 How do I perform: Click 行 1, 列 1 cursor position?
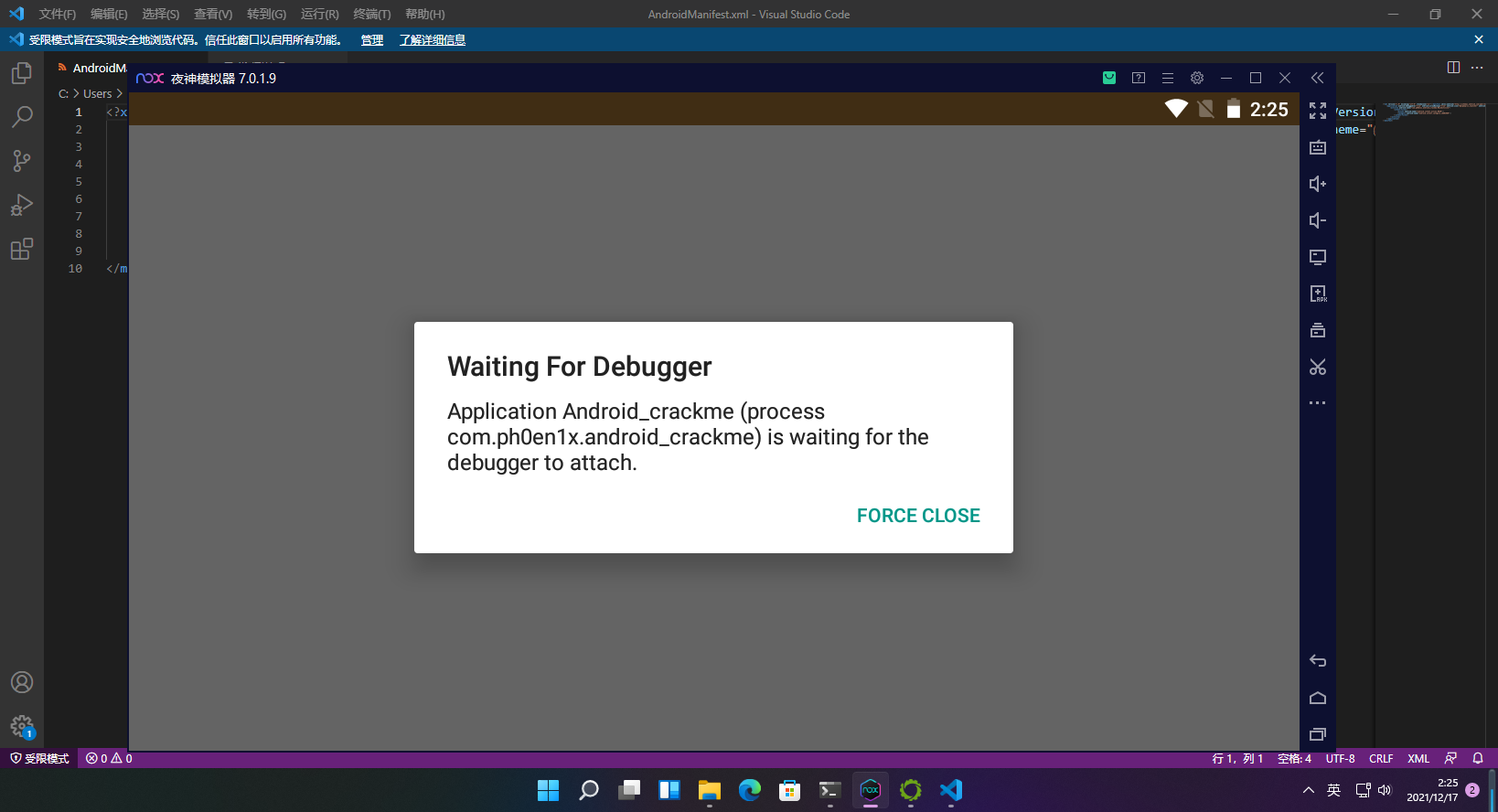tap(1237, 758)
